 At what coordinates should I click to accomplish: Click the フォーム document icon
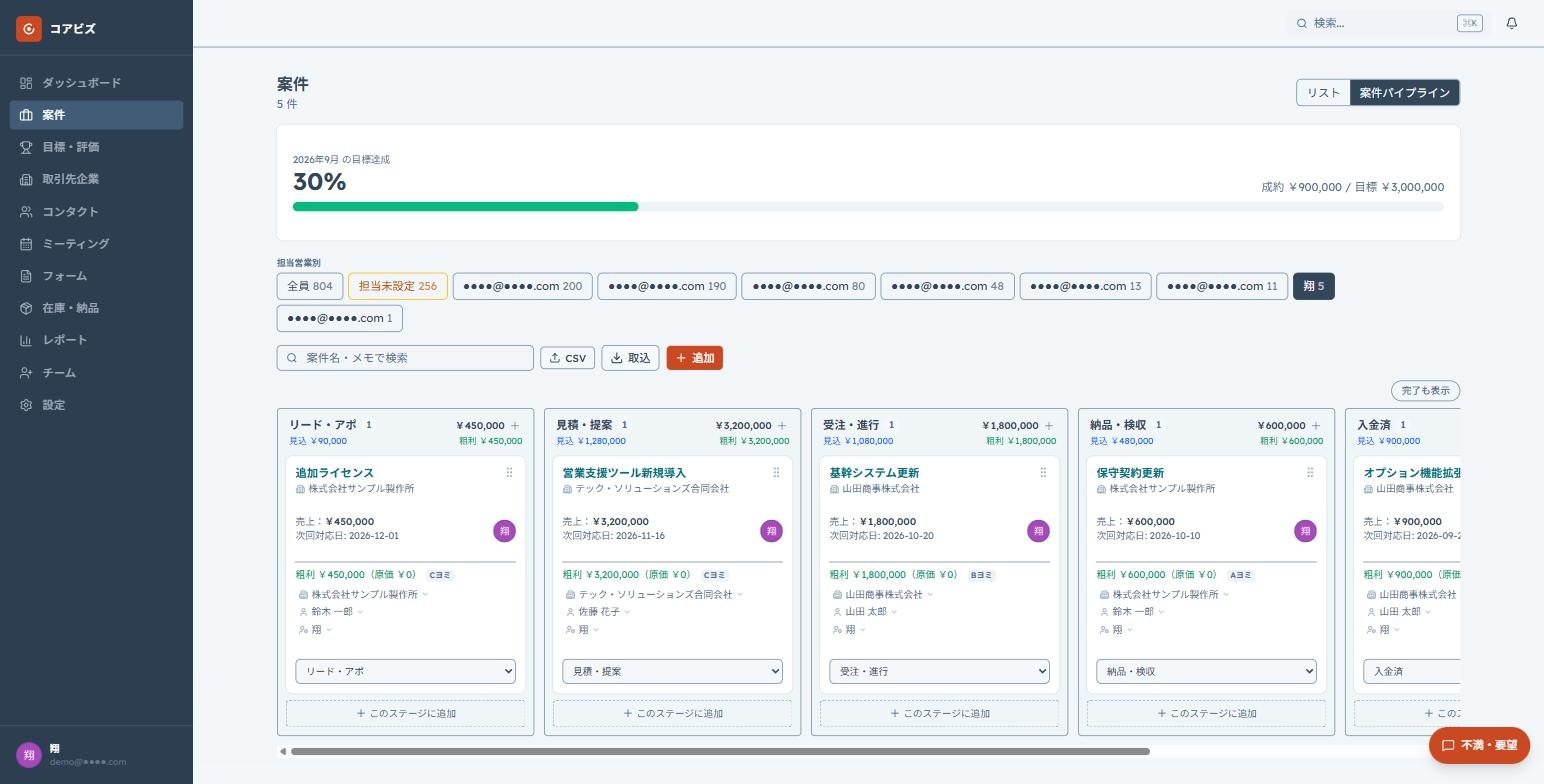coord(26,276)
